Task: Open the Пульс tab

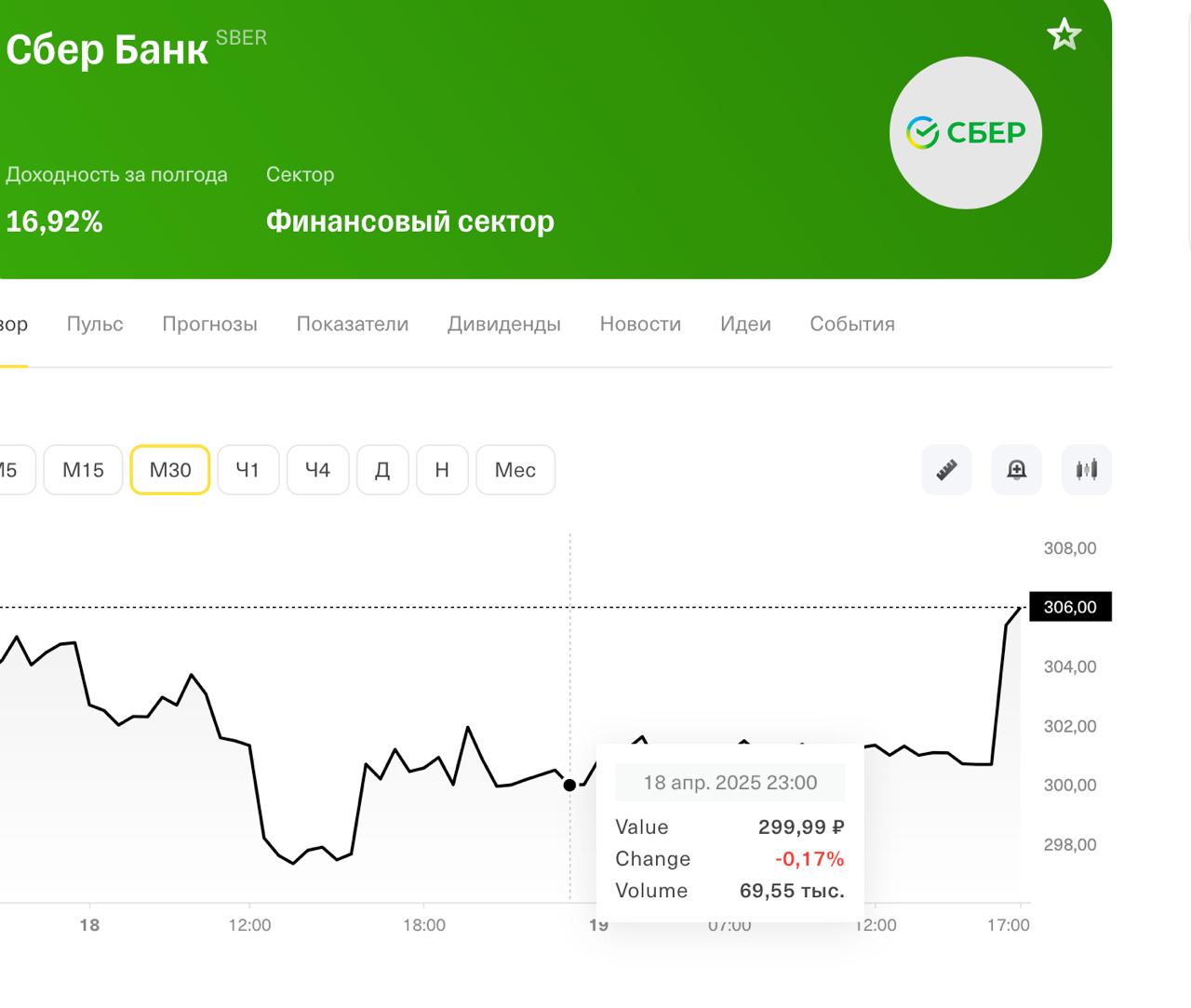Action: pyautogui.click(x=95, y=324)
